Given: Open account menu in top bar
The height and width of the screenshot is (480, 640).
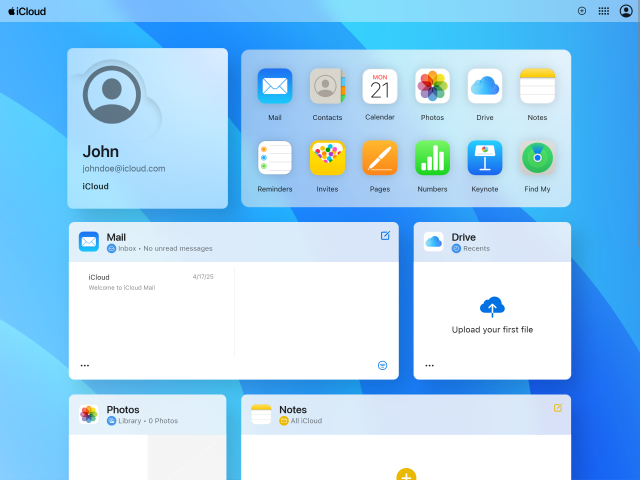Looking at the screenshot, I should tap(626, 11).
